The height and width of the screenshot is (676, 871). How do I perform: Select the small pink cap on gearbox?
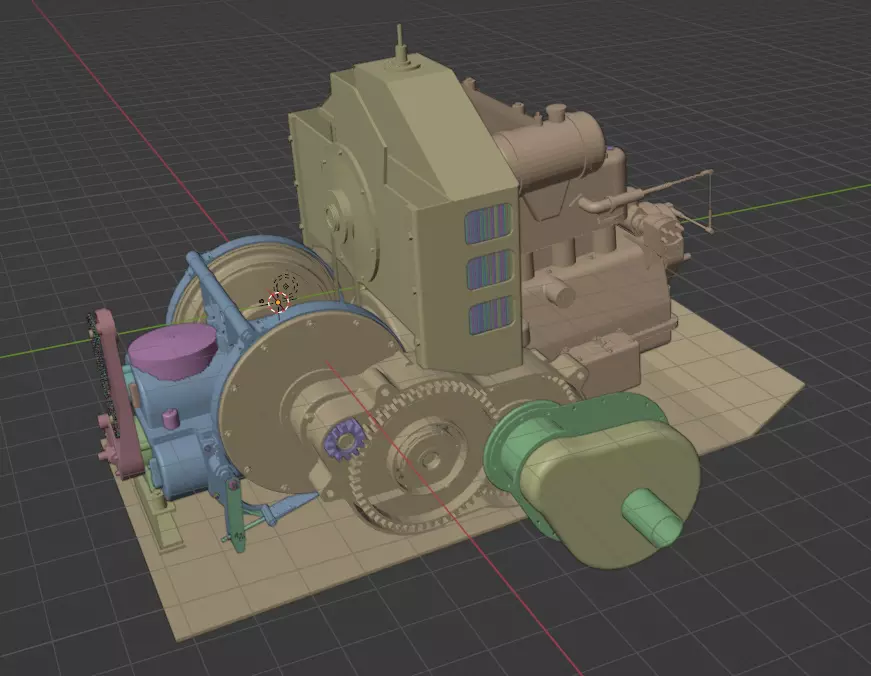[171, 418]
